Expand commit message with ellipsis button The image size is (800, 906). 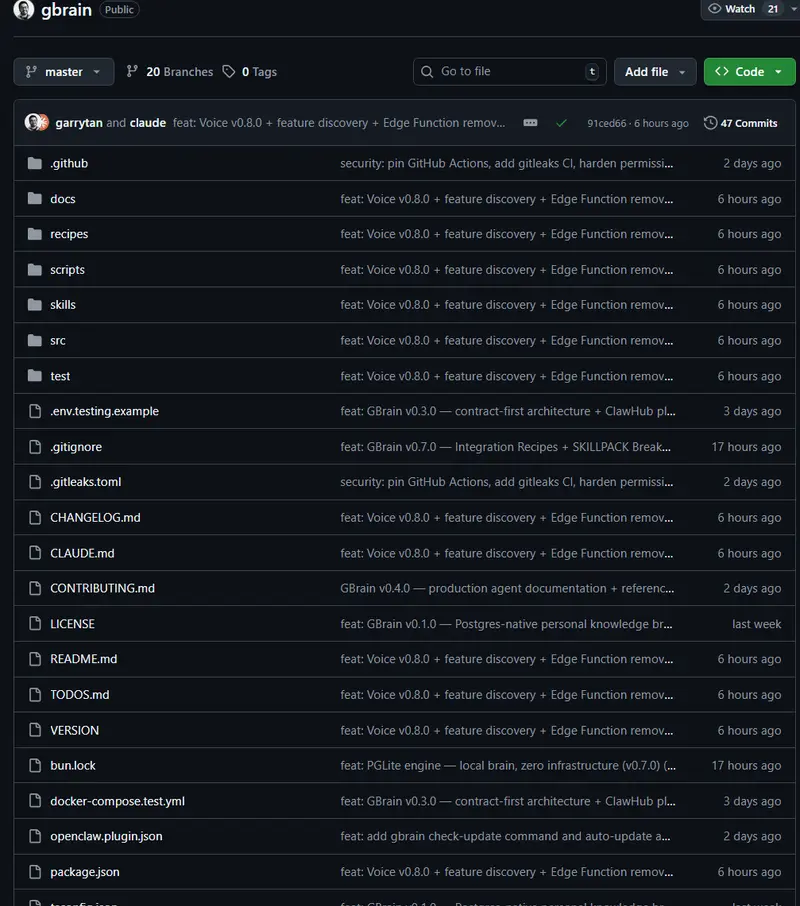point(530,123)
